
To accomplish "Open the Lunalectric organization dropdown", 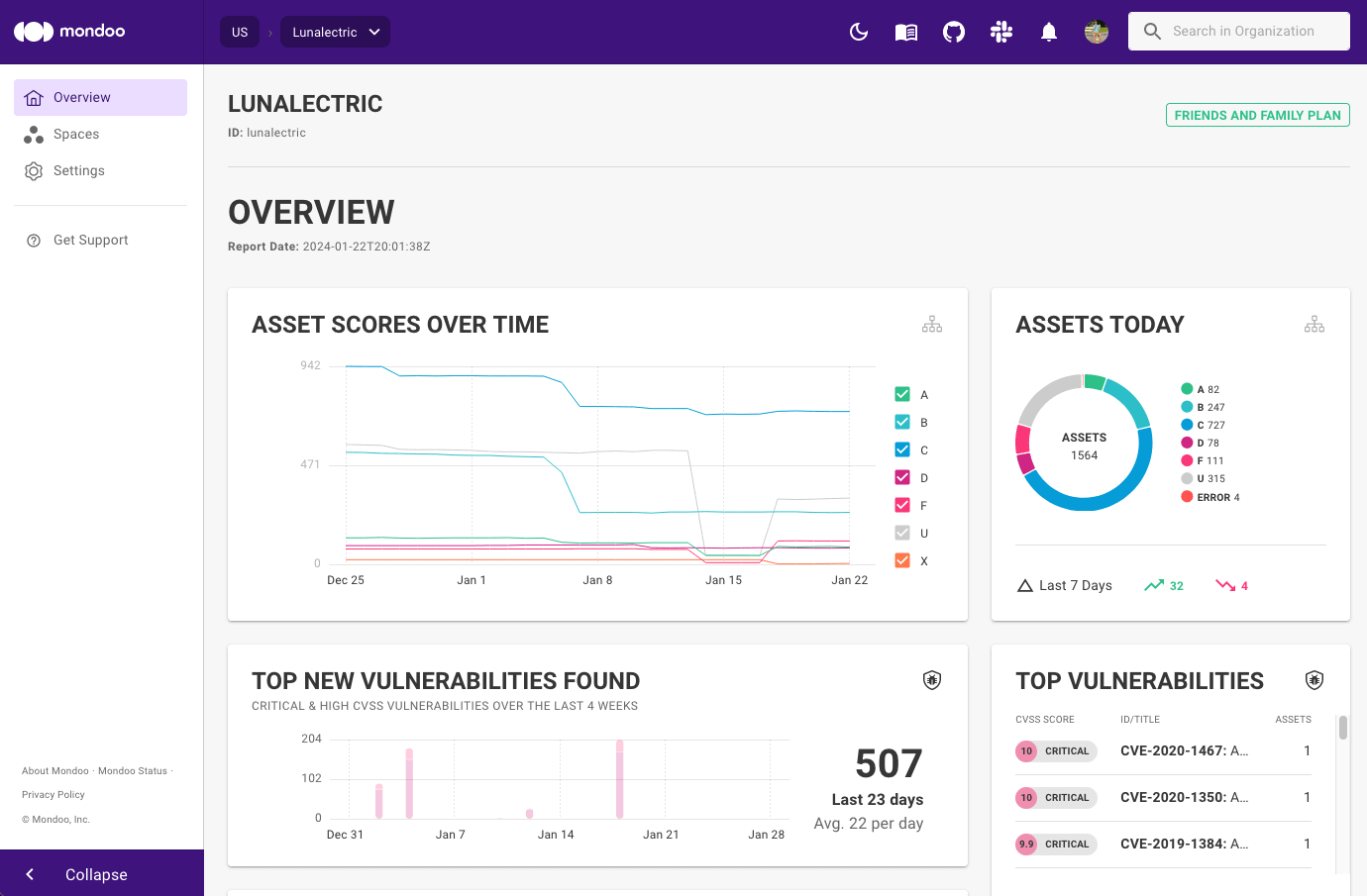I will click(x=335, y=31).
